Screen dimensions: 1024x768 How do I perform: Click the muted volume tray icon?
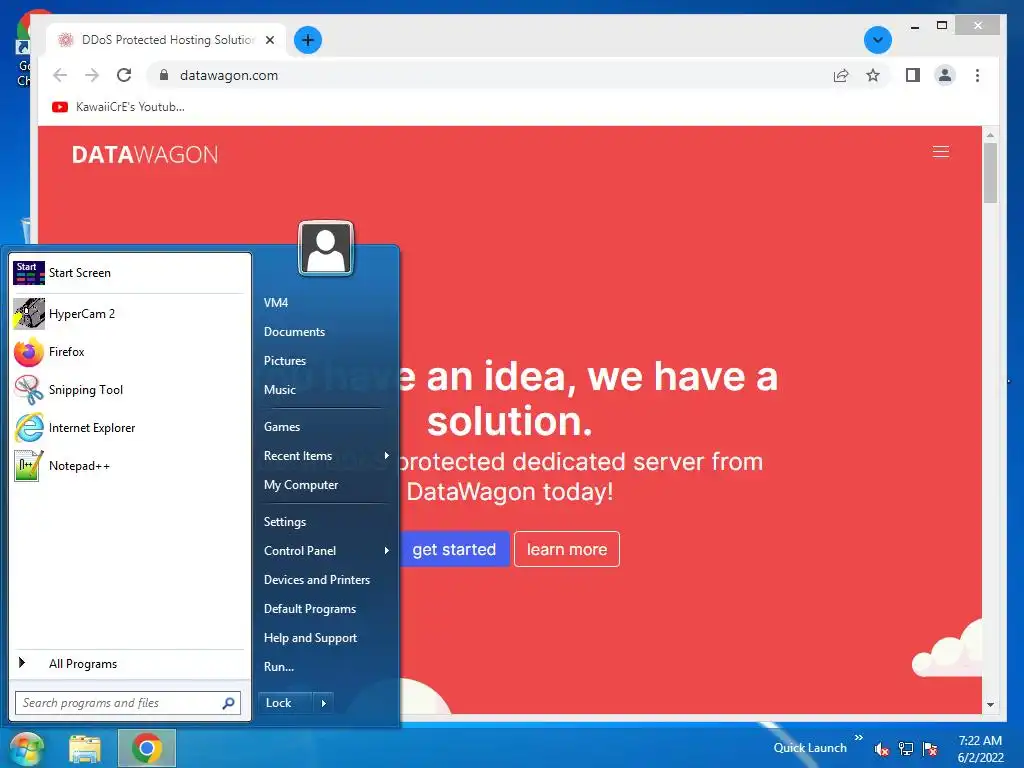[881, 749]
